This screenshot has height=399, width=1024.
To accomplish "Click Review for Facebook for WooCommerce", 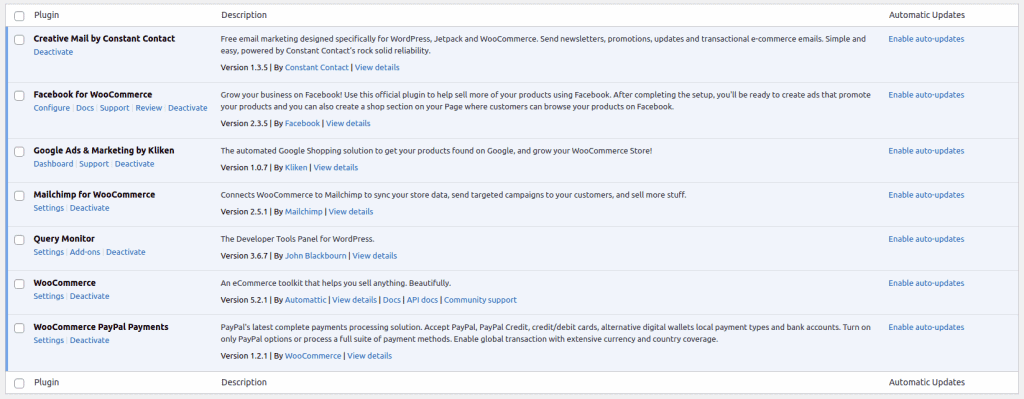I will 149,108.
